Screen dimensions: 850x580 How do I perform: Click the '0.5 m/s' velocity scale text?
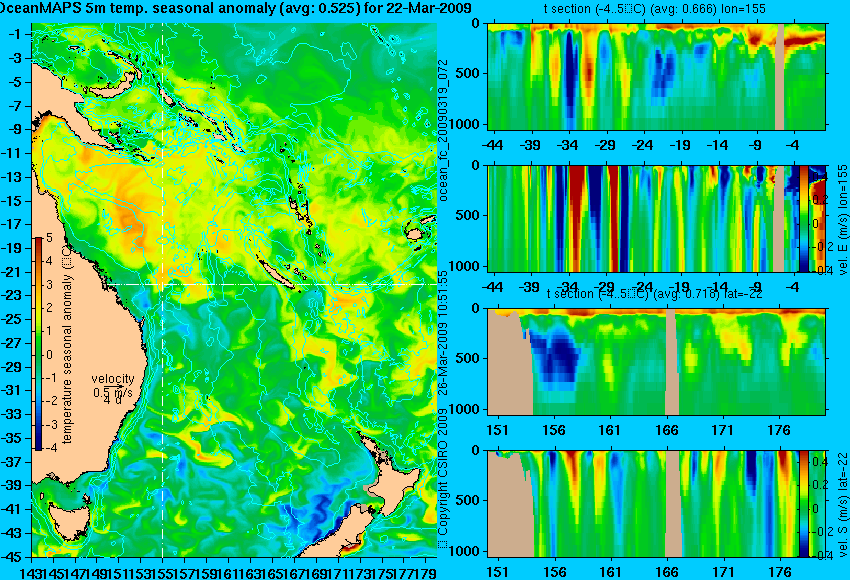pos(113,391)
